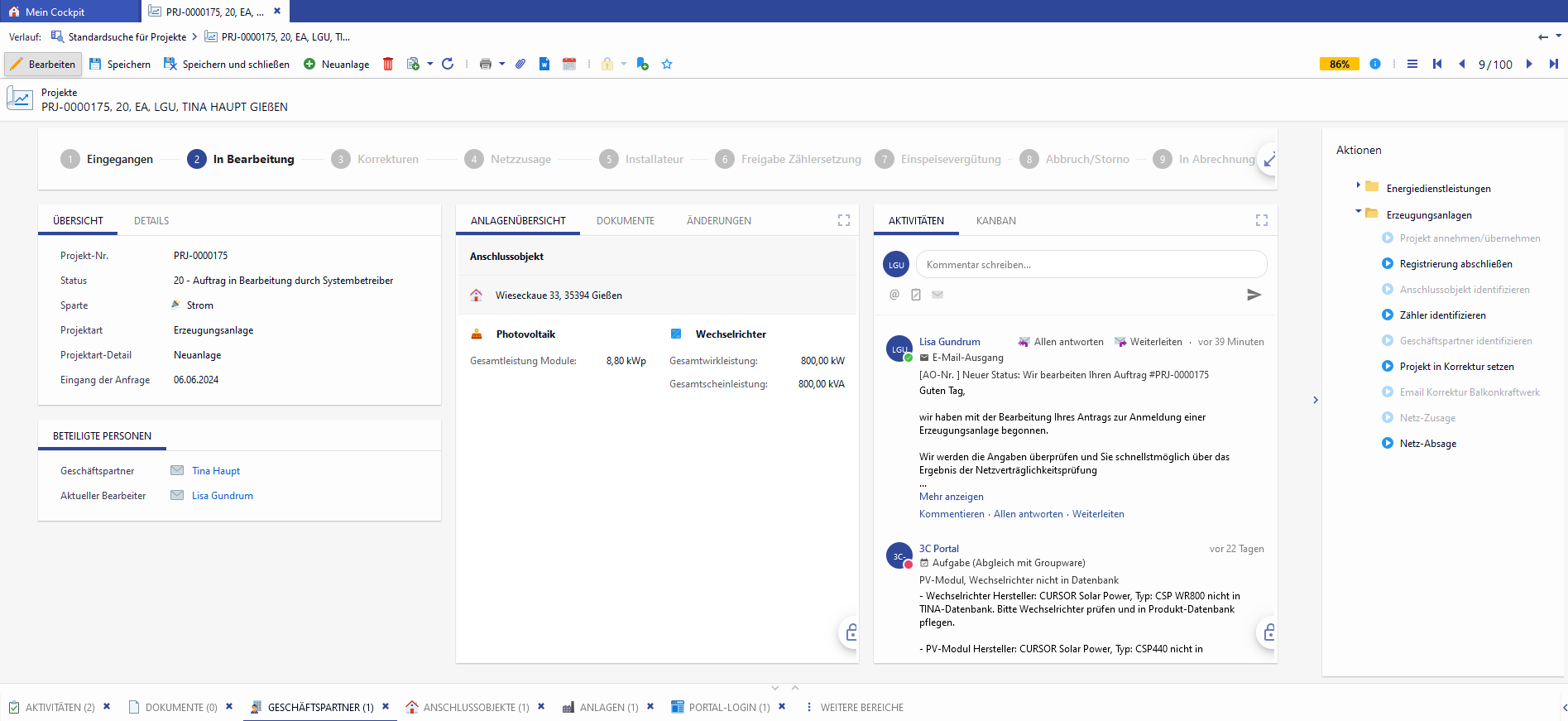Refresh the project record

coord(448,64)
